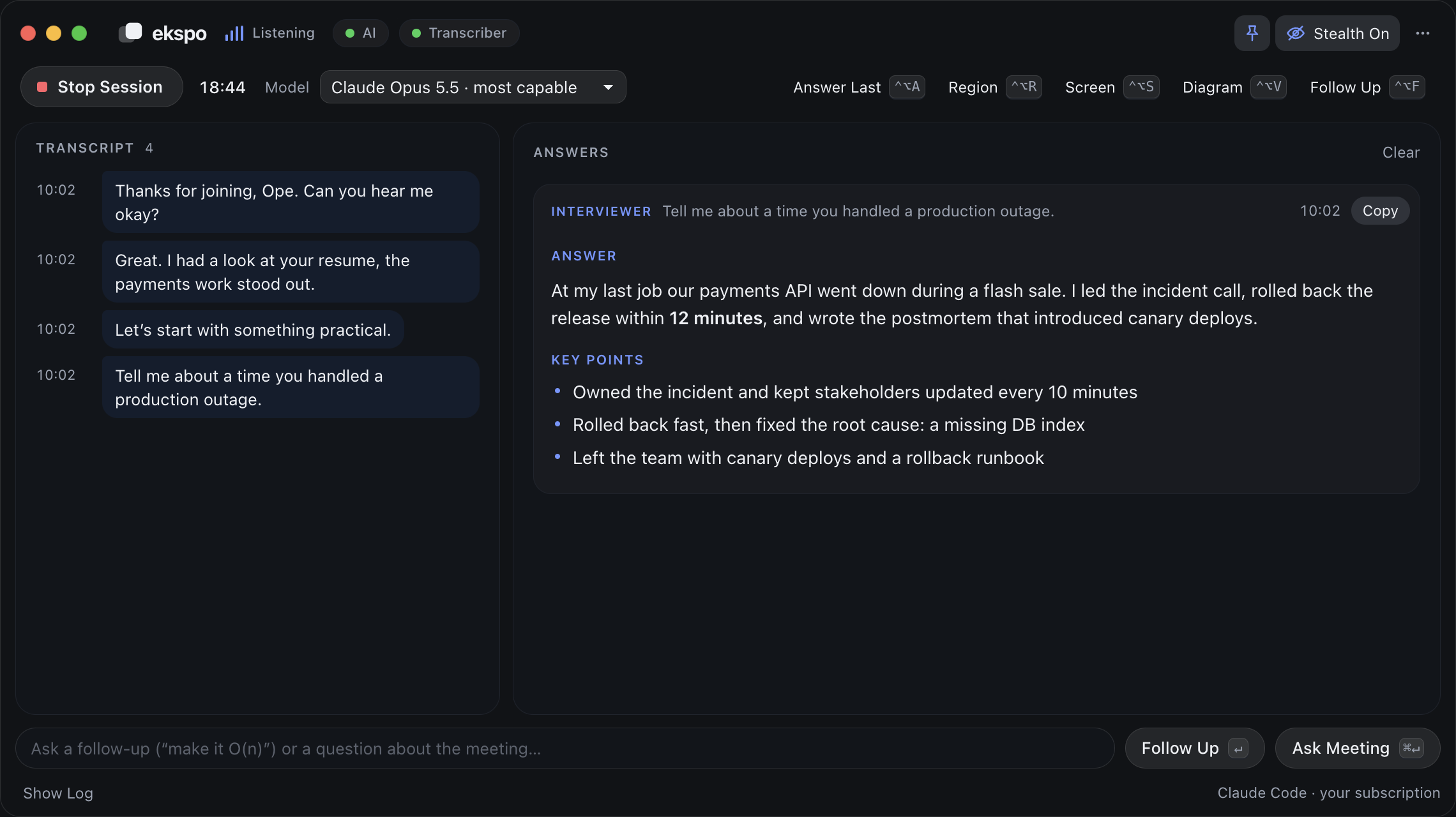The image size is (1456, 817).
Task: Select transcript bubble 'Tell me about a time you handled'
Action: [291, 387]
